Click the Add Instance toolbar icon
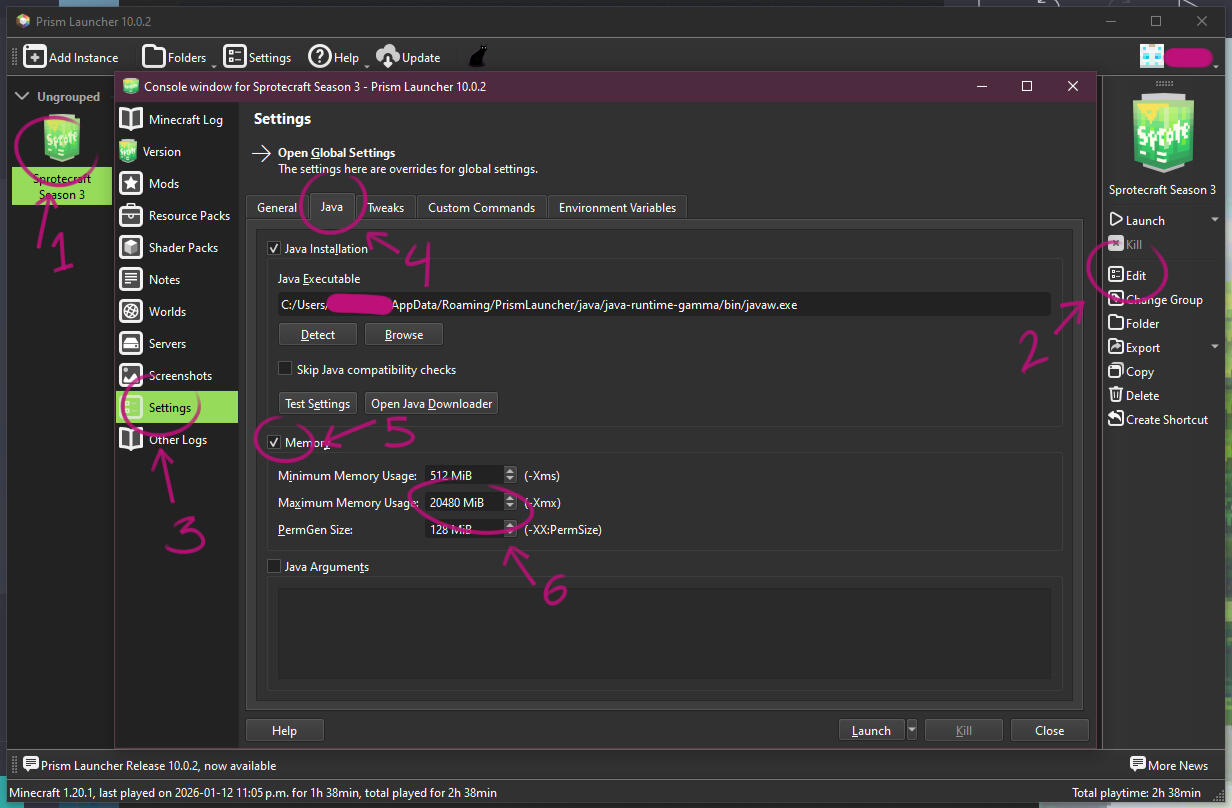This screenshot has height=808, width=1232. (36, 57)
